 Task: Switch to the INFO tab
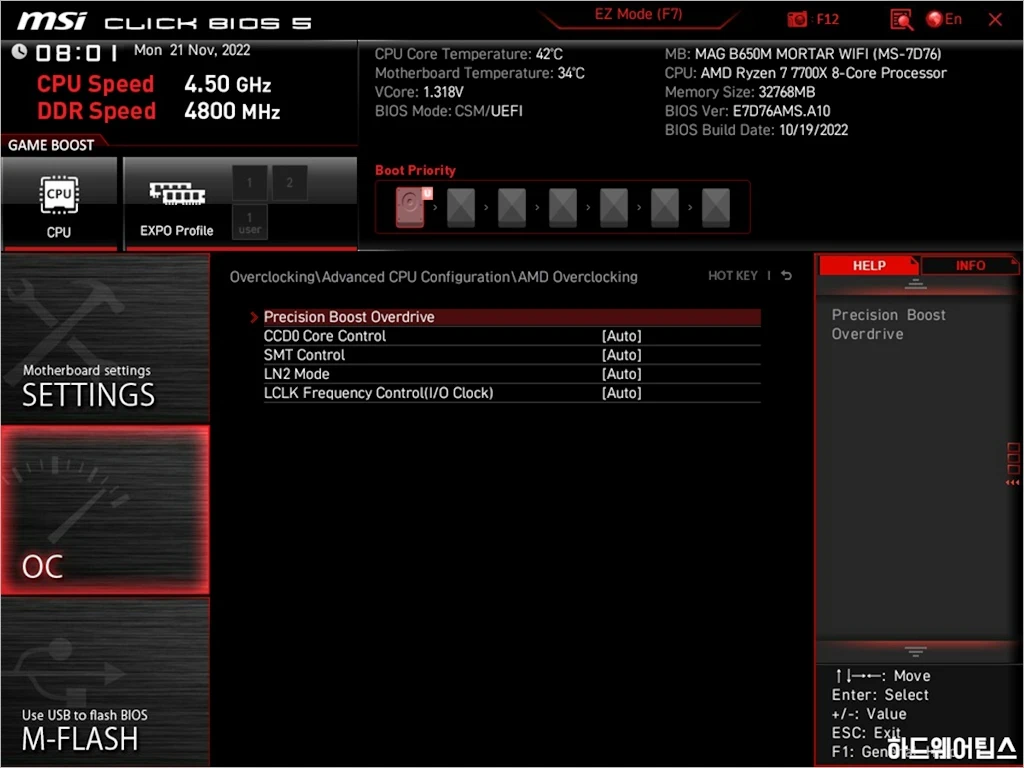pyautogui.click(x=970, y=265)
